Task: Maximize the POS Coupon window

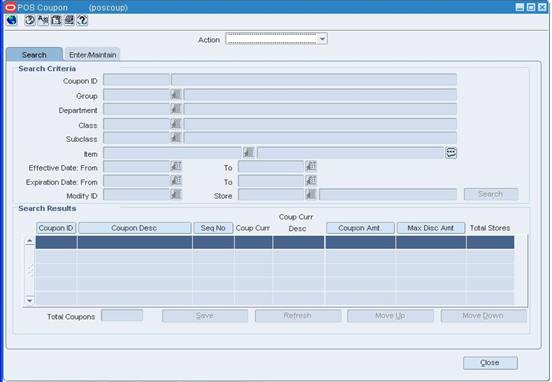Action: 531,7
